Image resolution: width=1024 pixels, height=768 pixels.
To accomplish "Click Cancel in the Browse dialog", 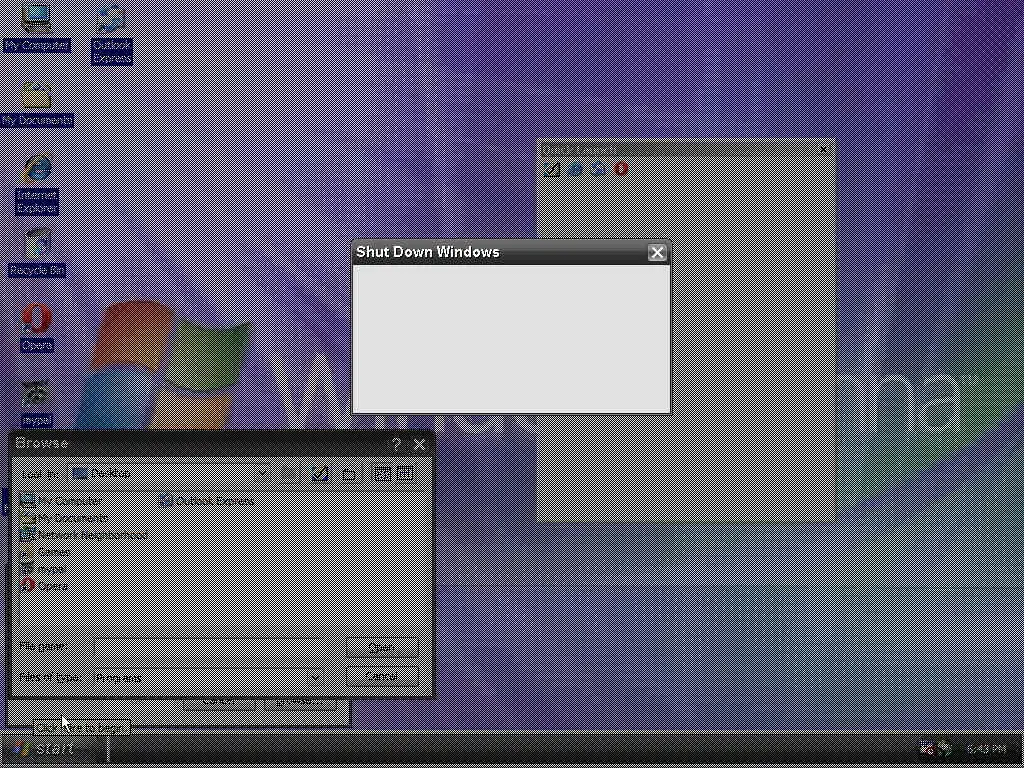I will [x=382, y=676].
